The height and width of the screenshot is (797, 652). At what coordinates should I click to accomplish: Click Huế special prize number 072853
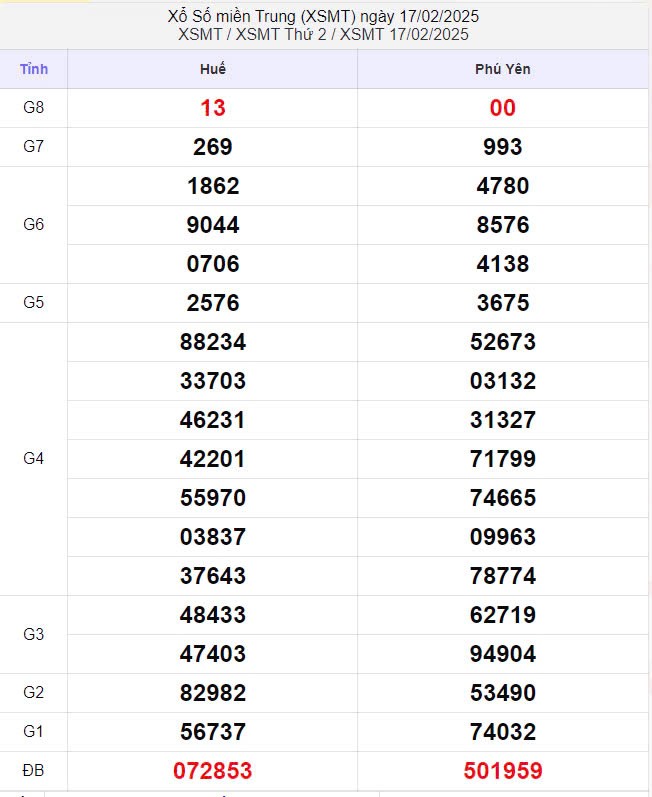pyautogui.click(x=212, y=771)
